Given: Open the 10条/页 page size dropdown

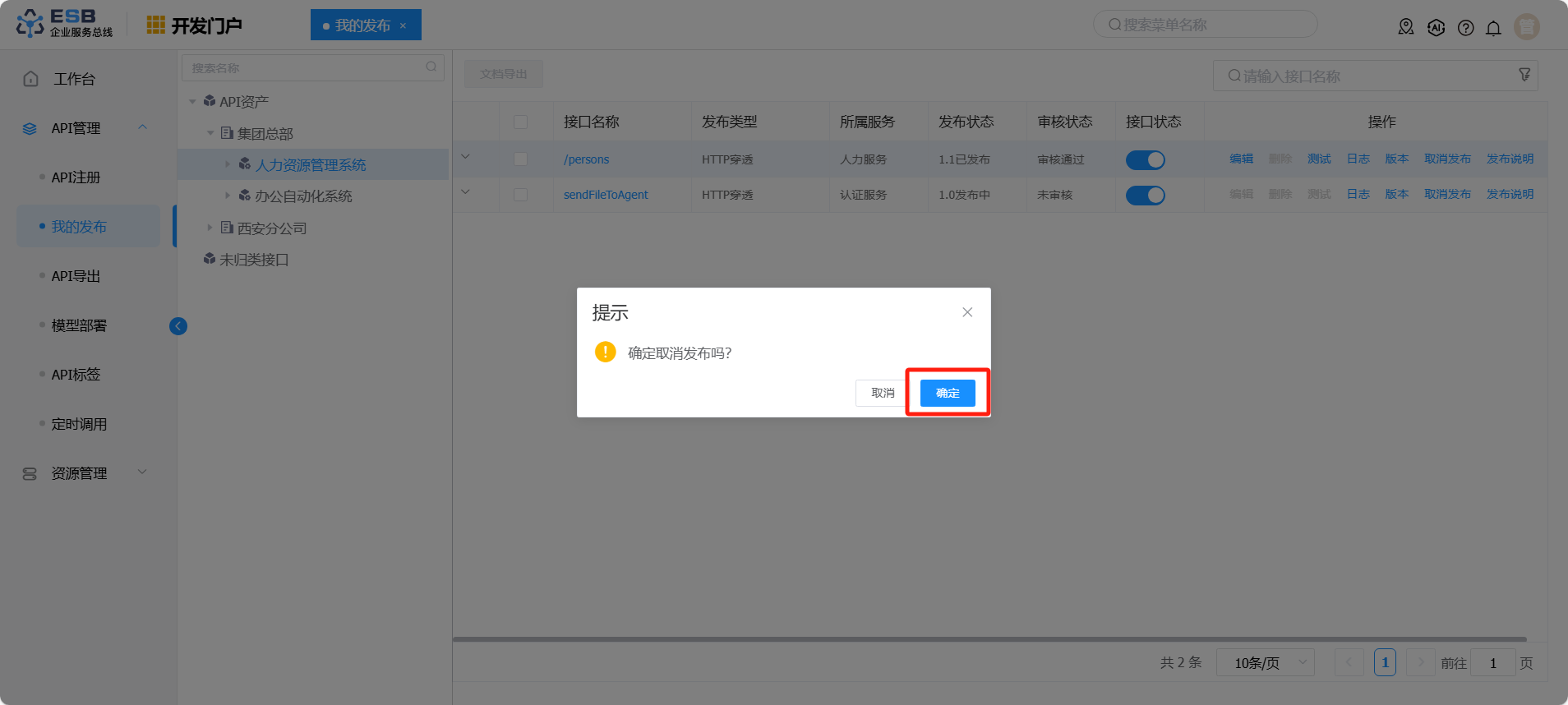Looking at the screenshot, I should click(1265, 663).
